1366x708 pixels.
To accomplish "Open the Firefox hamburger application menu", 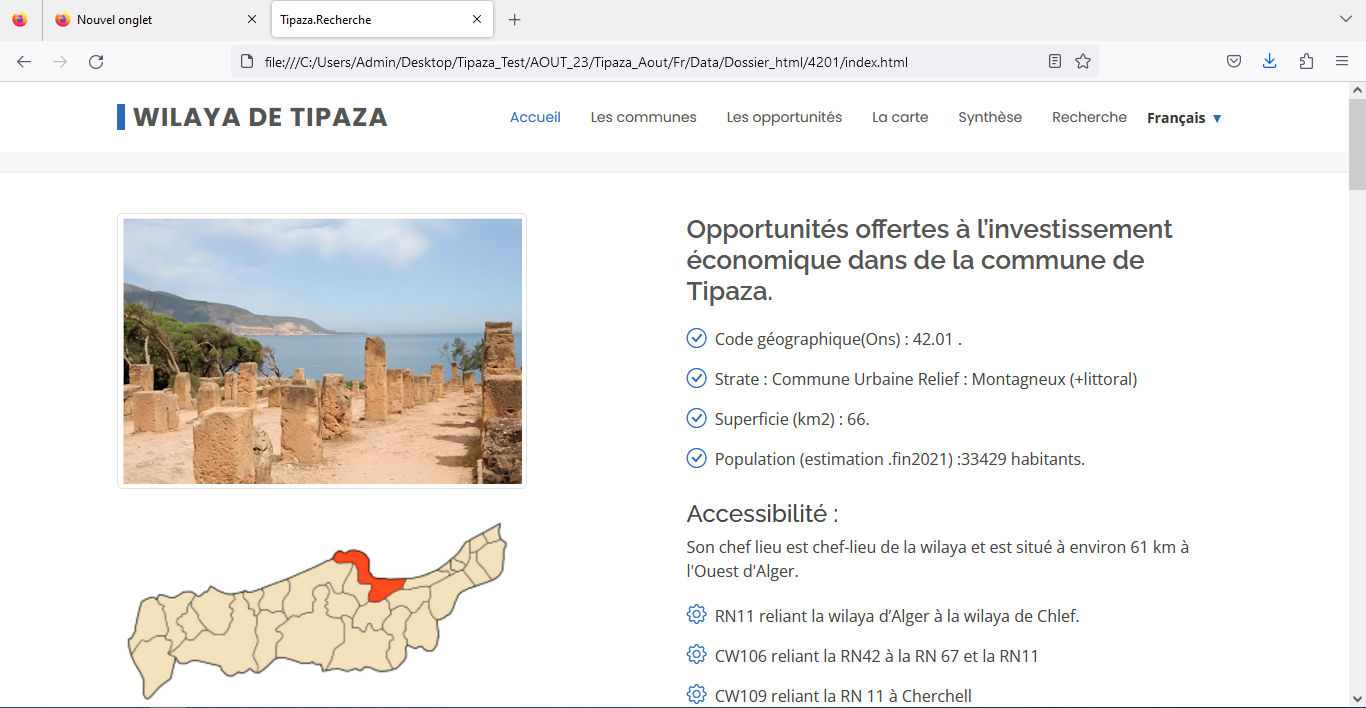I will [1342, 62].
